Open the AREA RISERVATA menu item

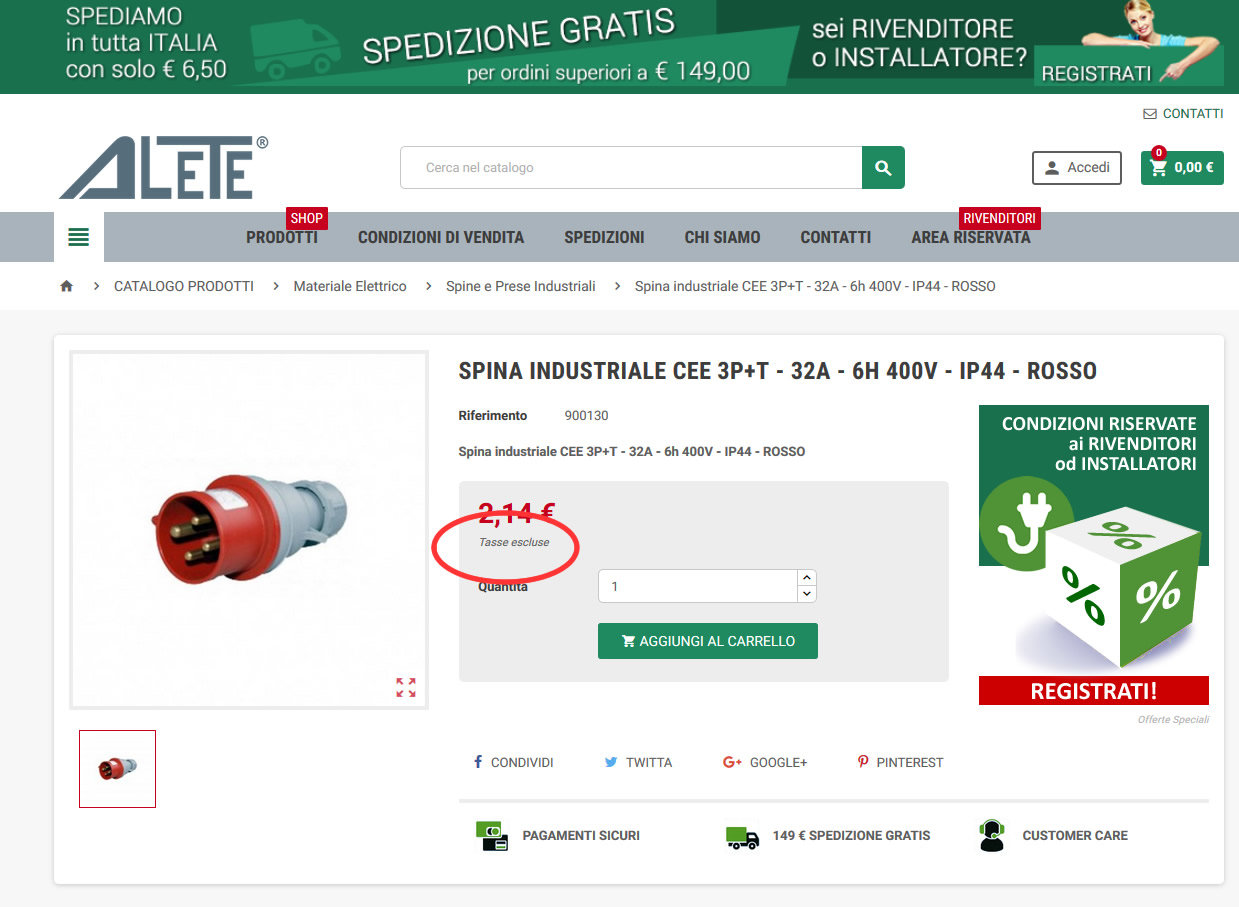(x=971, y=237)
